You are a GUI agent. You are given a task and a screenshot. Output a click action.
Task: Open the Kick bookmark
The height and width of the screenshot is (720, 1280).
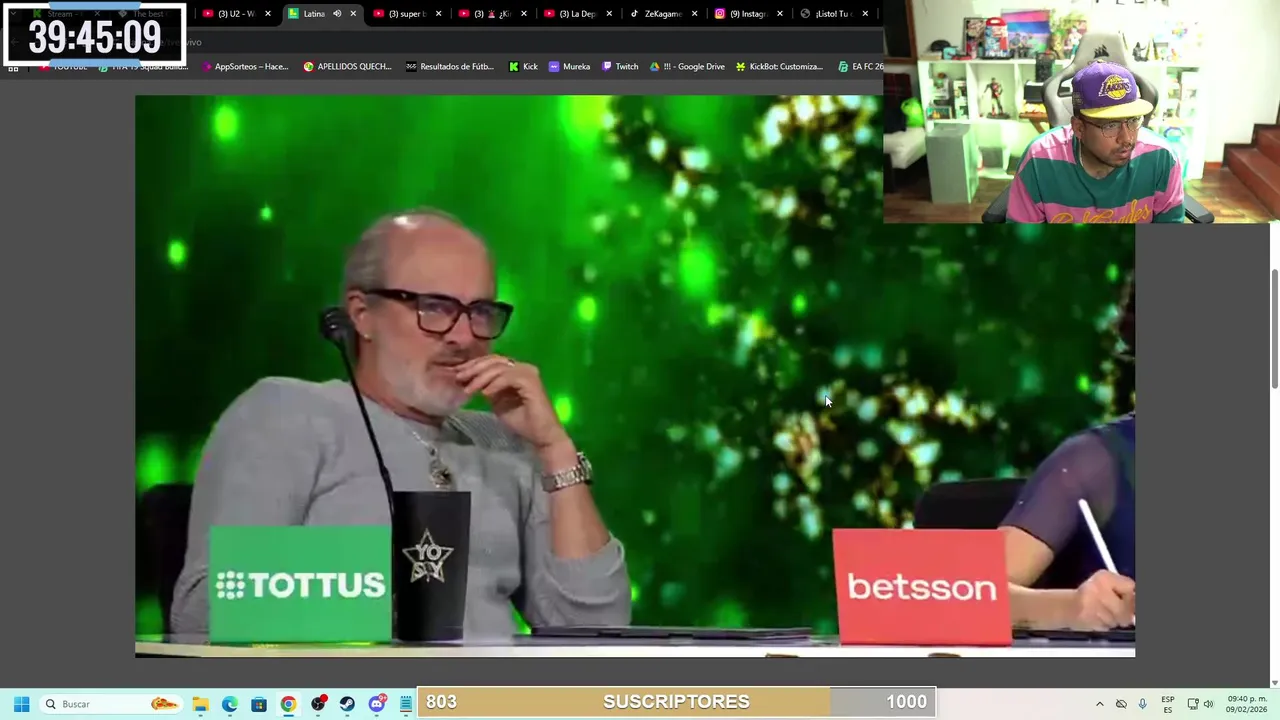(x=523, y=66)
